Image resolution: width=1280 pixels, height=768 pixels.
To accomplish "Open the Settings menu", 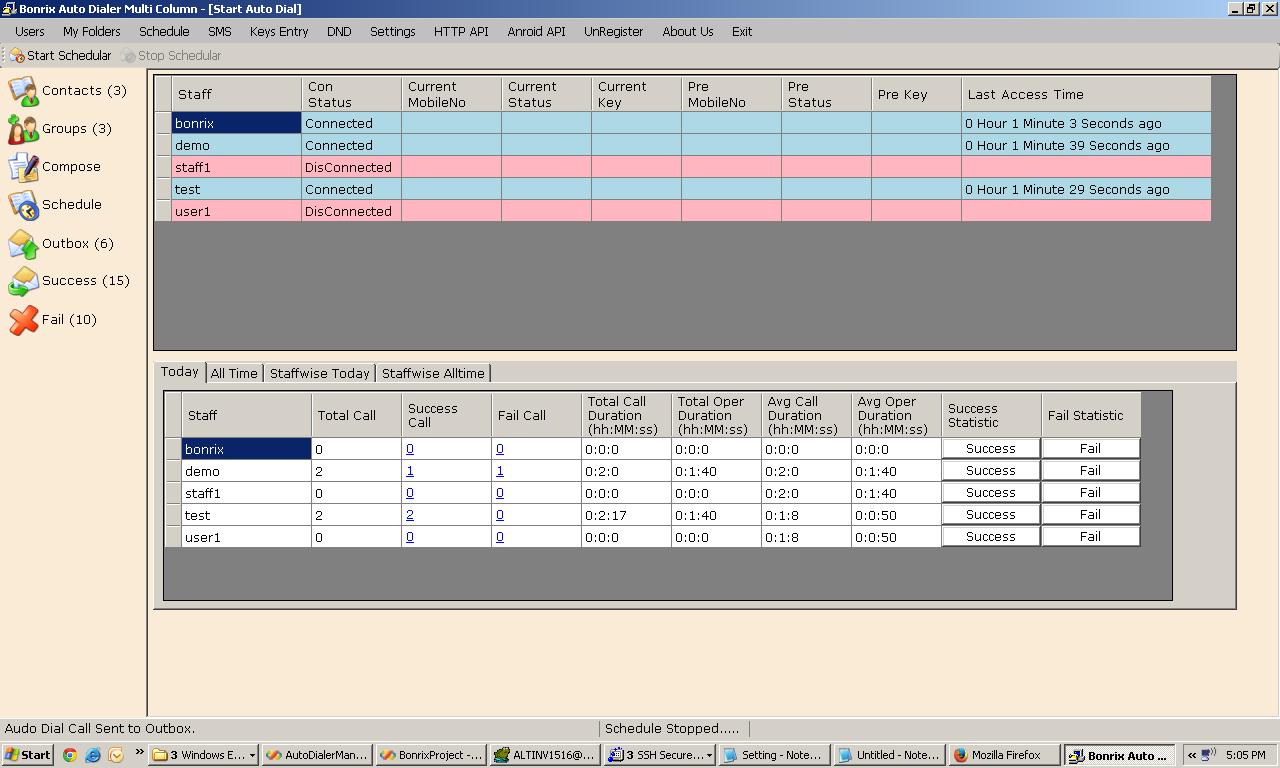I will tap(392, 32).
